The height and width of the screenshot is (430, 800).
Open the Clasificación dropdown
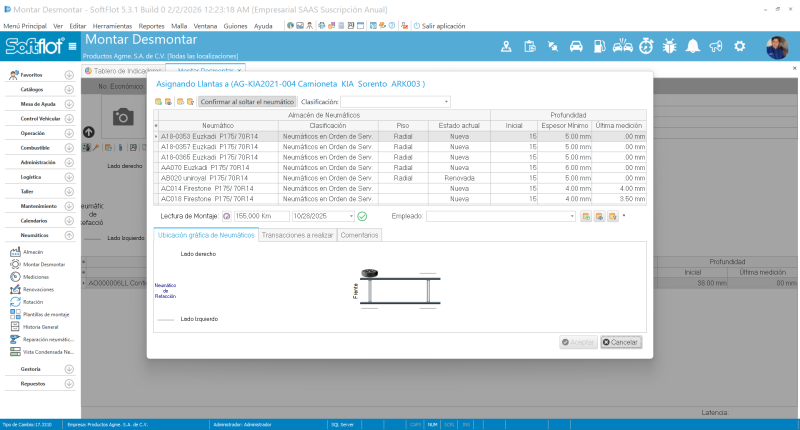point(395,102)
